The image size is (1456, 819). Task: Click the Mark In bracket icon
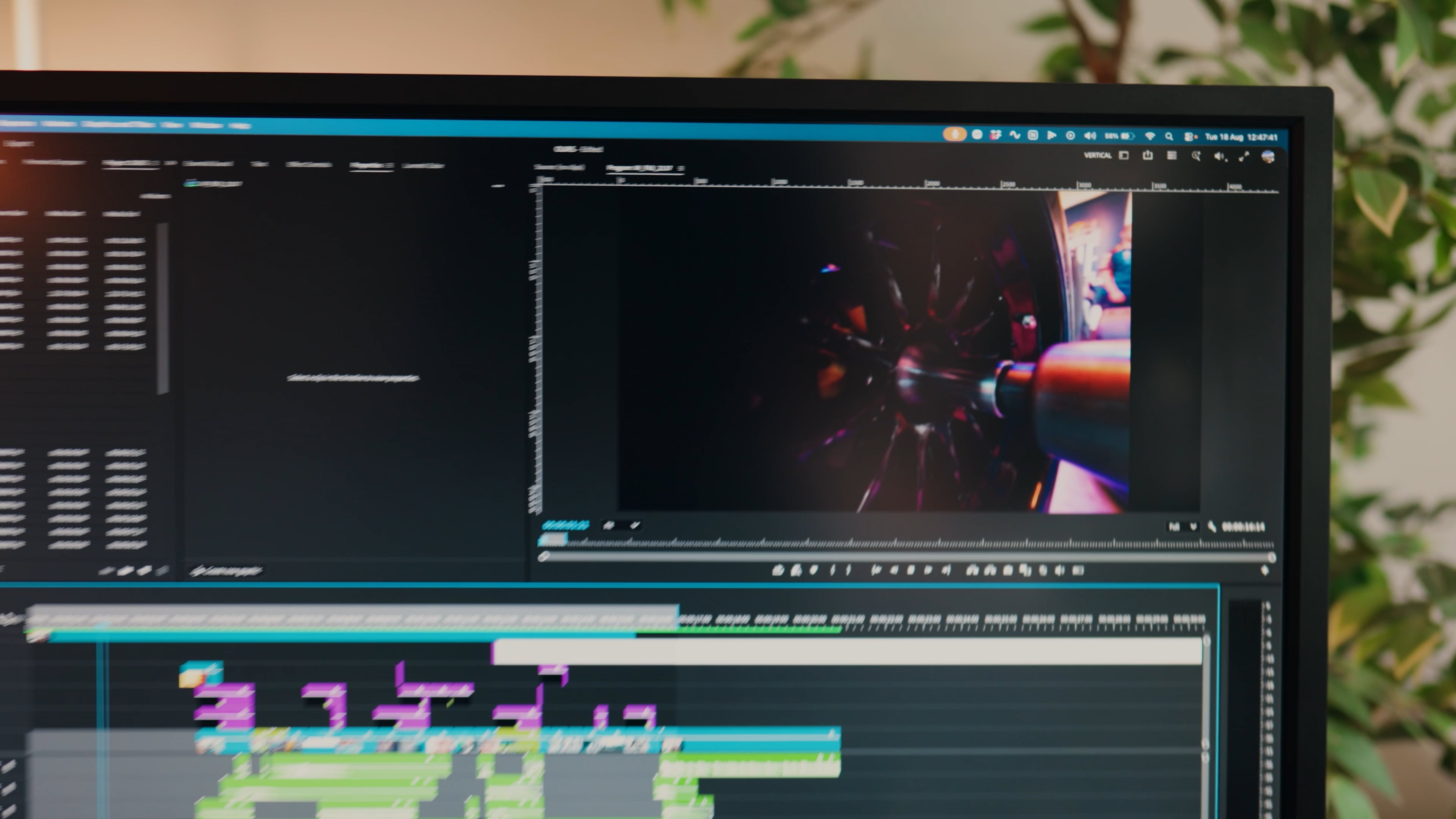click(x=833, y=570)
